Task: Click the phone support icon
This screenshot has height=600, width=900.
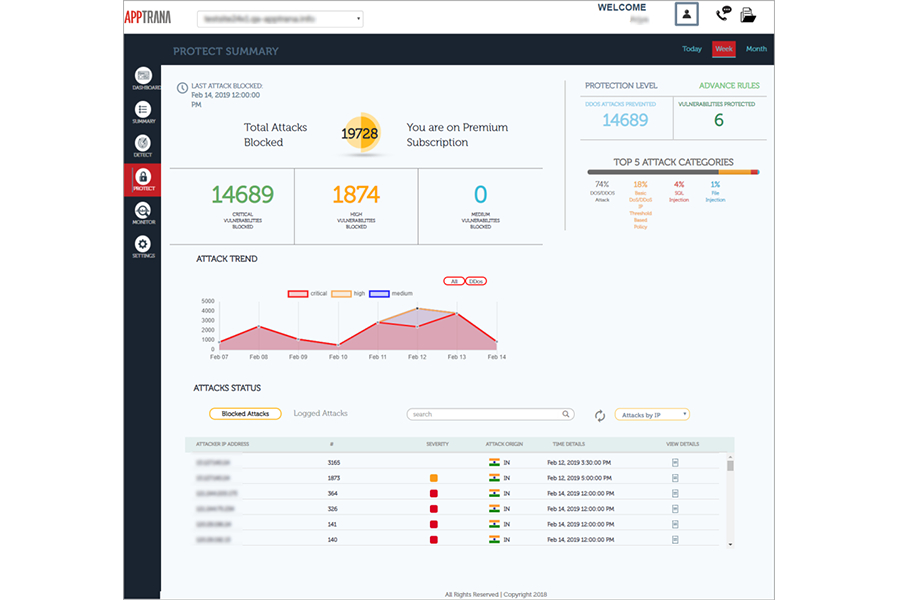Action: point(723,15)
